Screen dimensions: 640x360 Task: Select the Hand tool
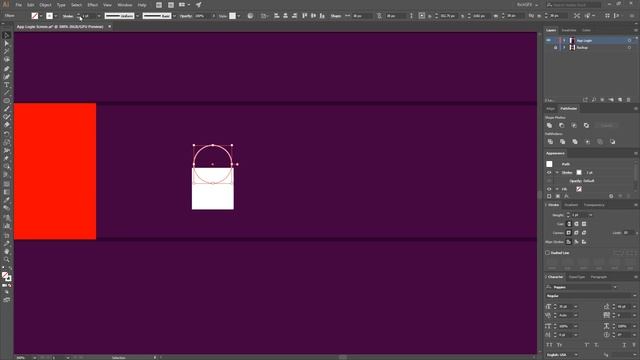coord(7,251)
